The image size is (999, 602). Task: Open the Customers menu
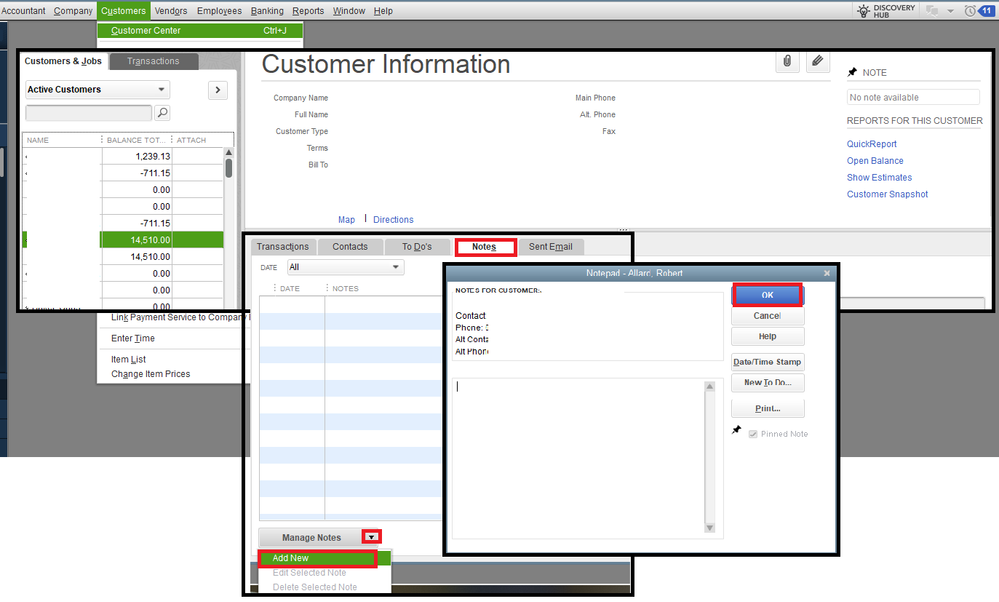pyautogui.click(x=123, y=11)
